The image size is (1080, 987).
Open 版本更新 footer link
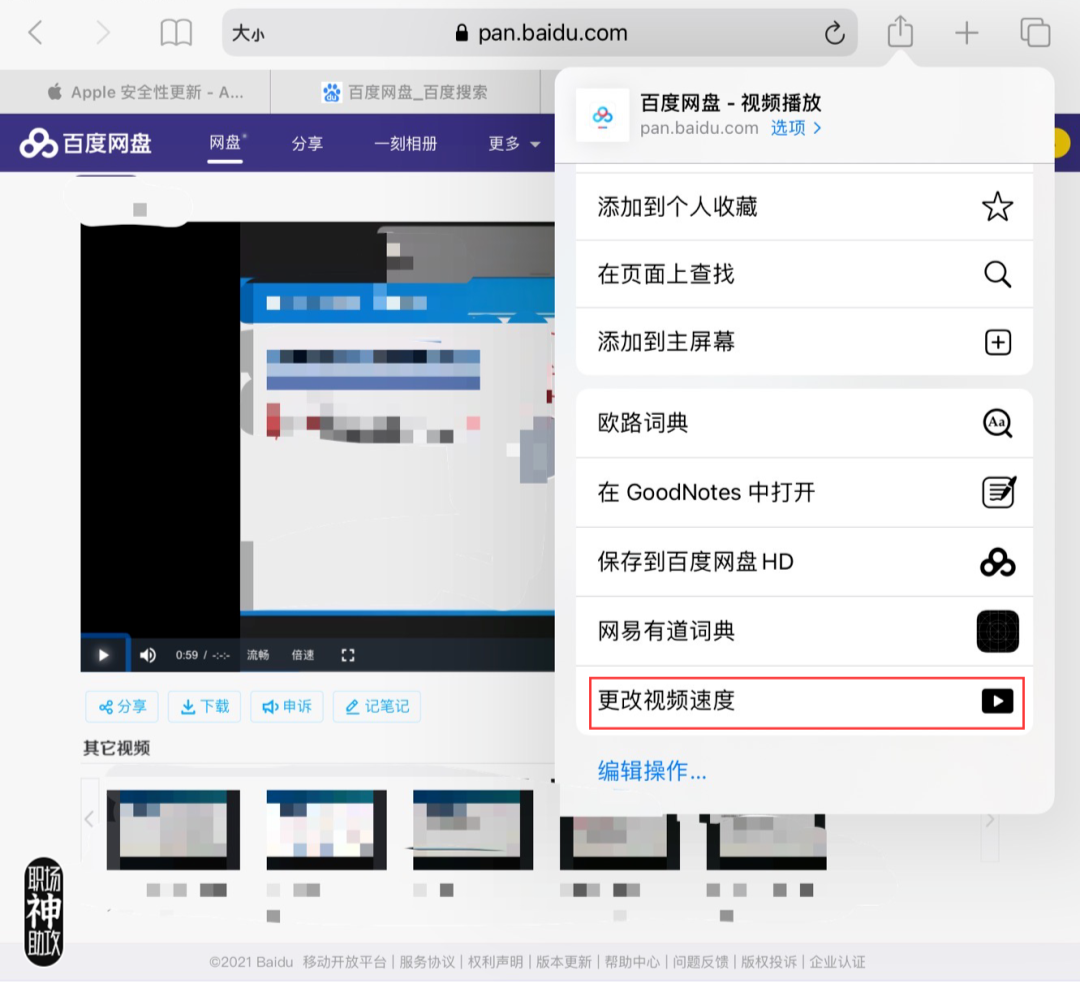[x=563, y=962]
